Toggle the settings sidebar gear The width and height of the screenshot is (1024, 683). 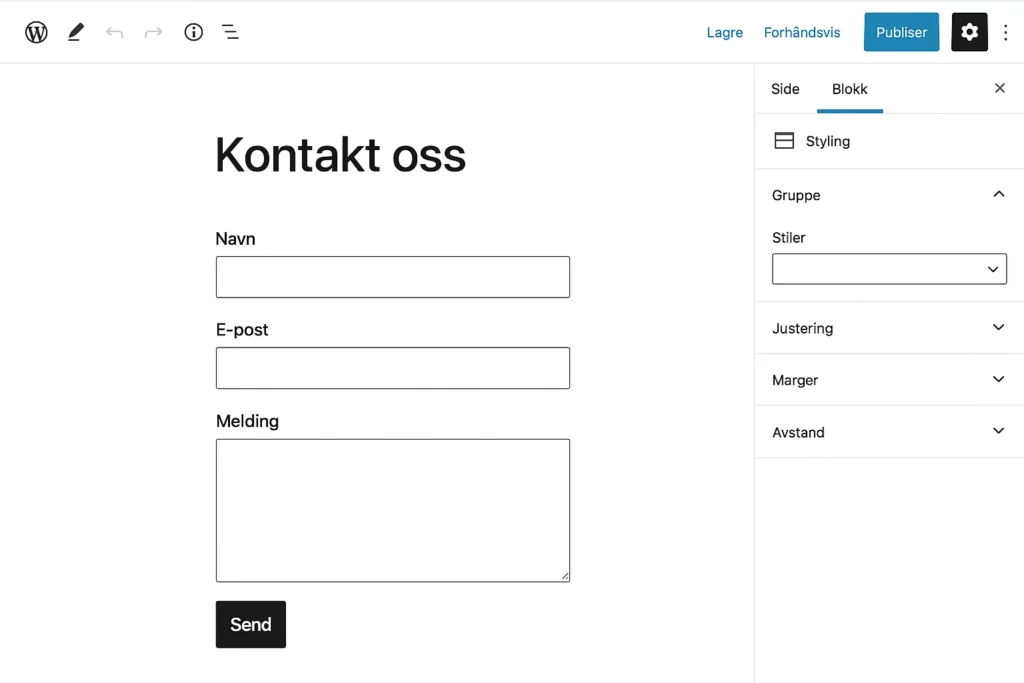pyautogui.click(x=969, y=31)
